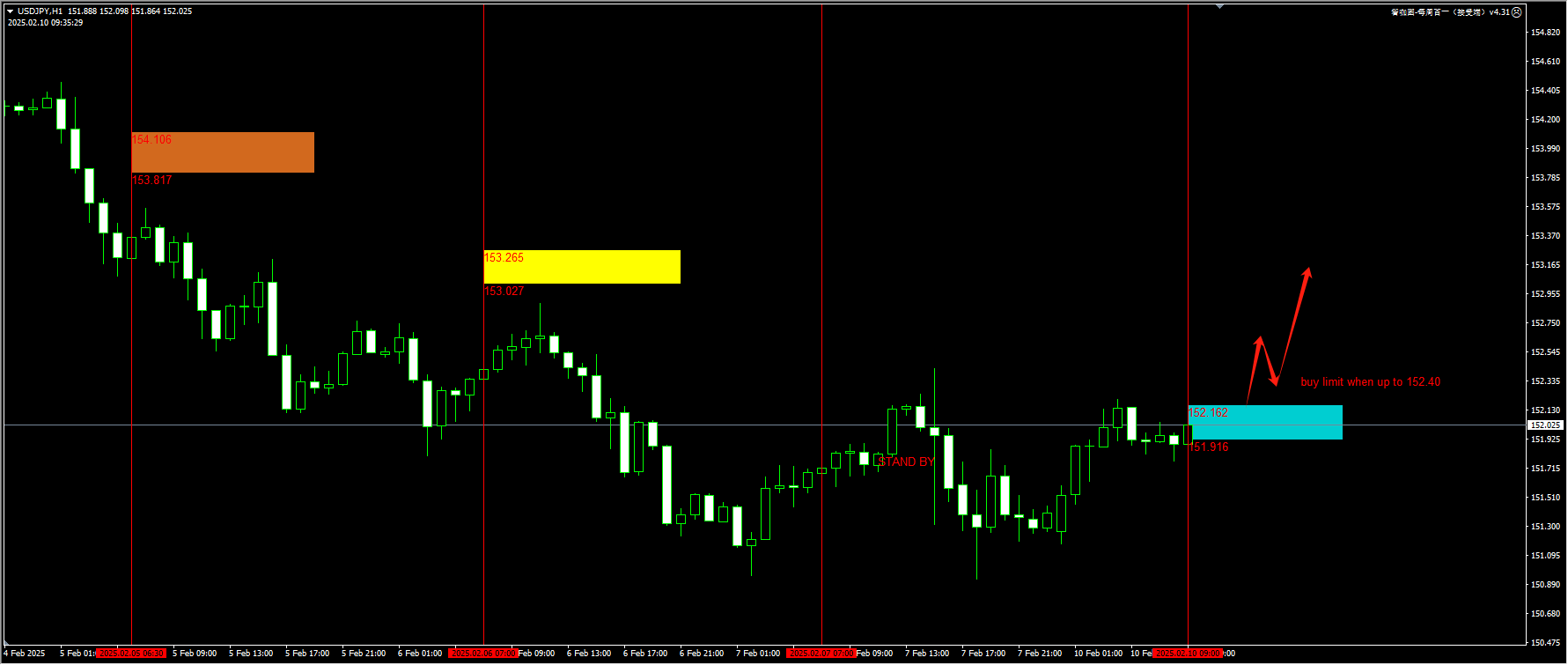Image resolution: width=1568 pixels, height=665 pixels.
Task: Click the chart shift triangle marker
Action: 1219,6
